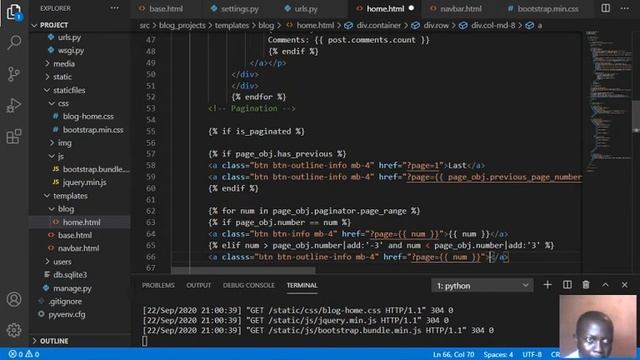The width and height of the screenshot is (640, 360).
Task: Click 'Spaces: 4' indentation setting
Action: coord(498,354)
